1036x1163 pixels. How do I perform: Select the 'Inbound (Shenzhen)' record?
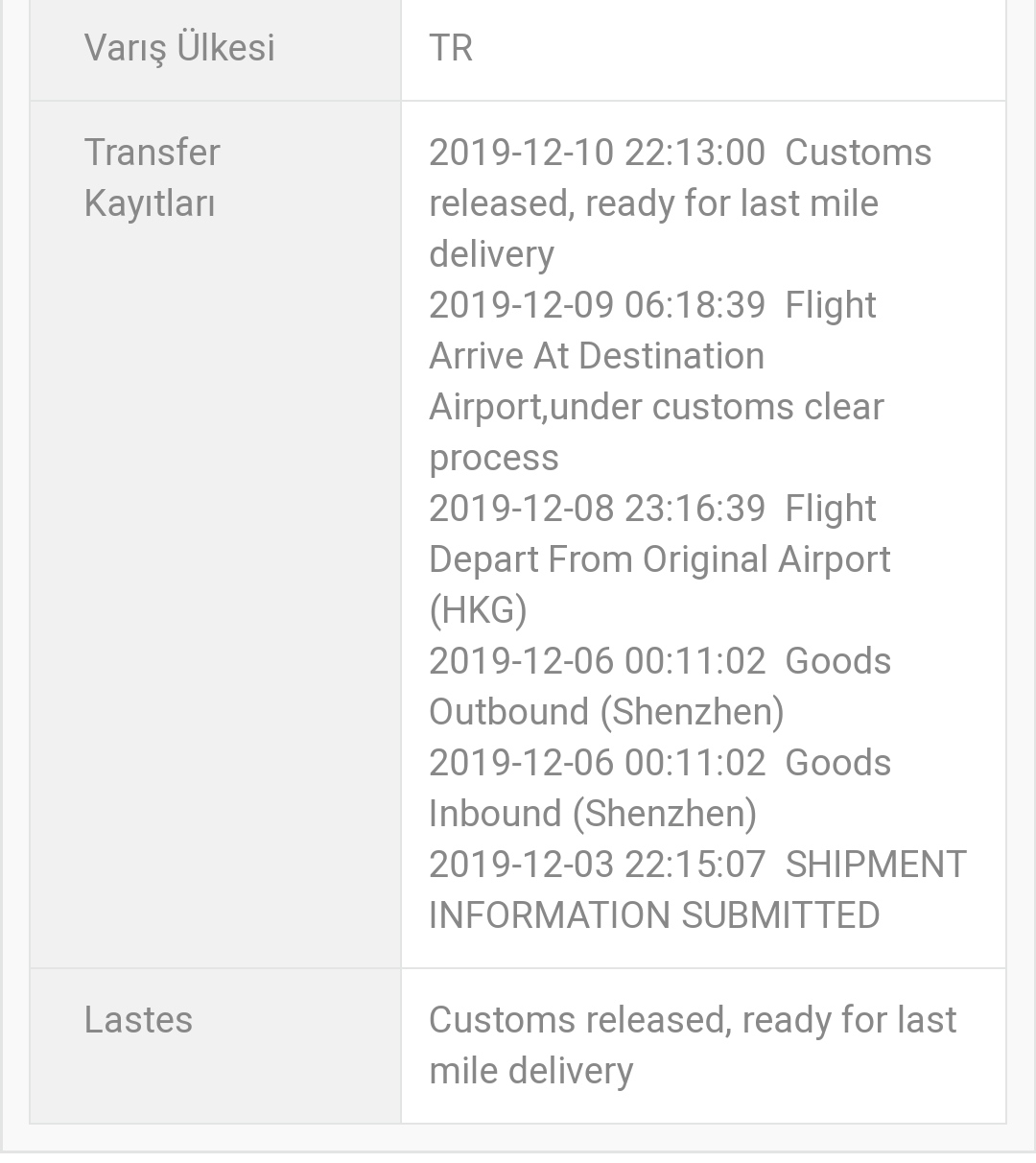[x=593, y=814]
